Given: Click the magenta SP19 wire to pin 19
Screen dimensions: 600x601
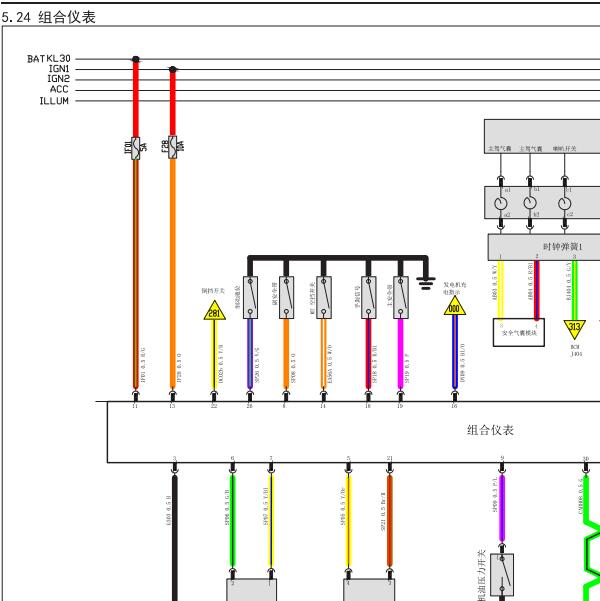Looking at the screenshot, I should point(401,354).
